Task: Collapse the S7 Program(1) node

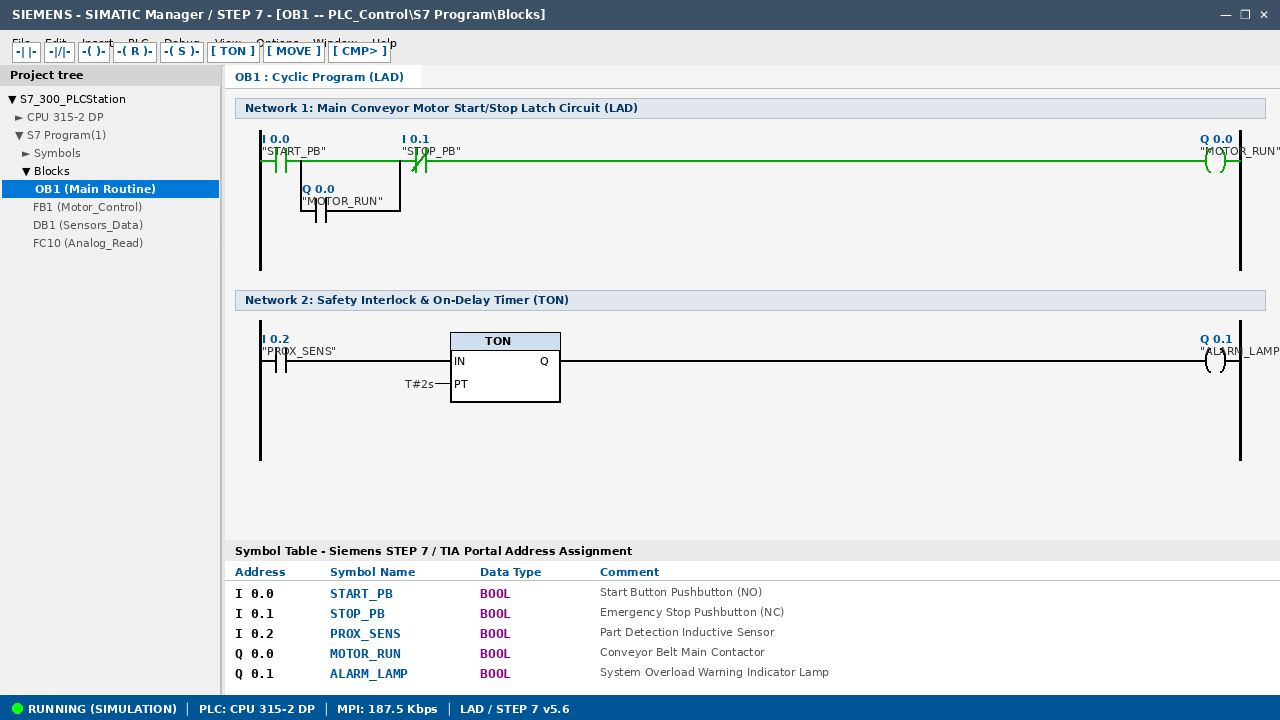Action: pyautogui.click(x=19, y=135)
